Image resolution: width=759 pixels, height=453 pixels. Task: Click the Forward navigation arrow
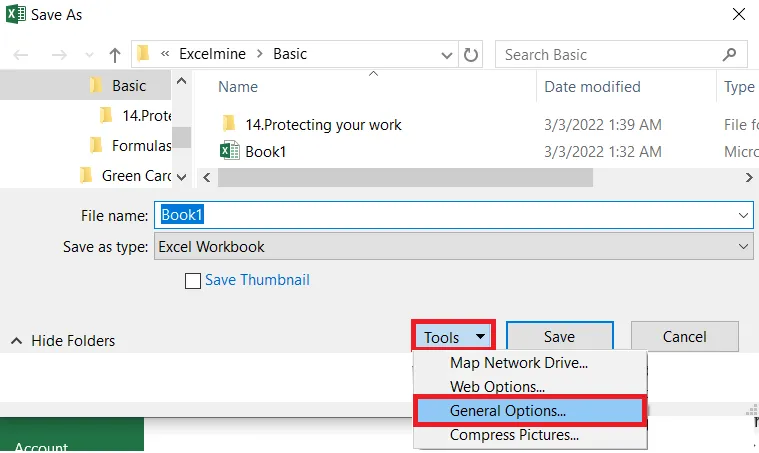click(x=59, y=55)
